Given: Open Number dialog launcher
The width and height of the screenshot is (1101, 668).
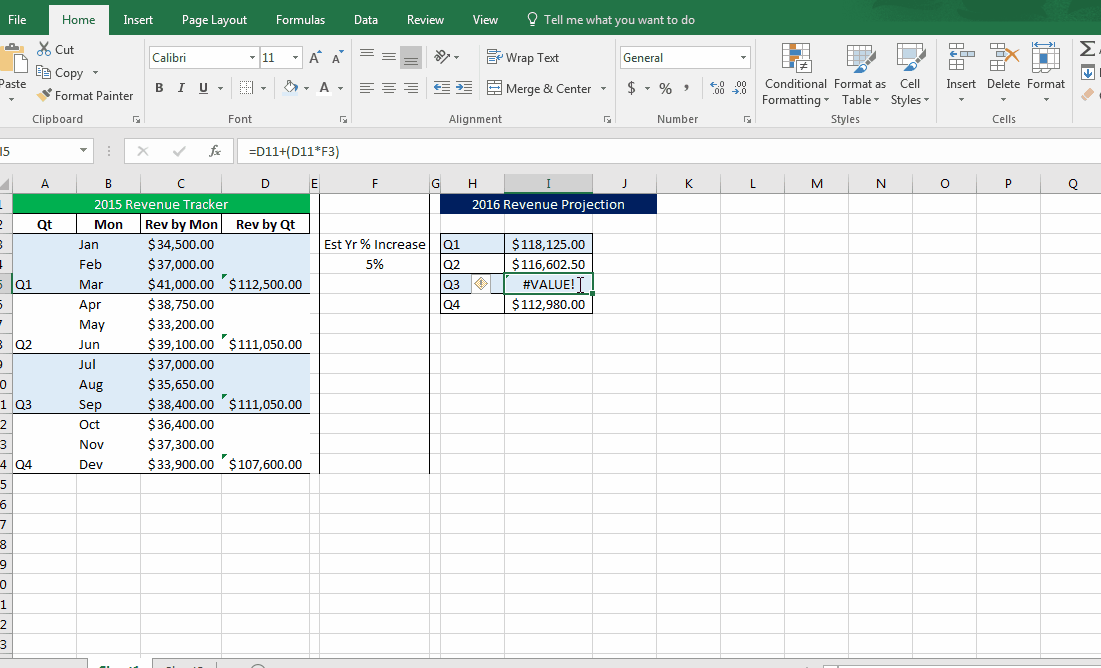Looking at the screenshot, I should pos(747,120).
